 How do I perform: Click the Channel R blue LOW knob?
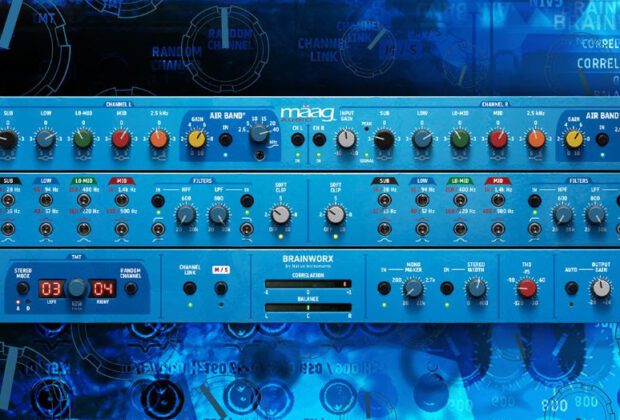tap(422, 139)
